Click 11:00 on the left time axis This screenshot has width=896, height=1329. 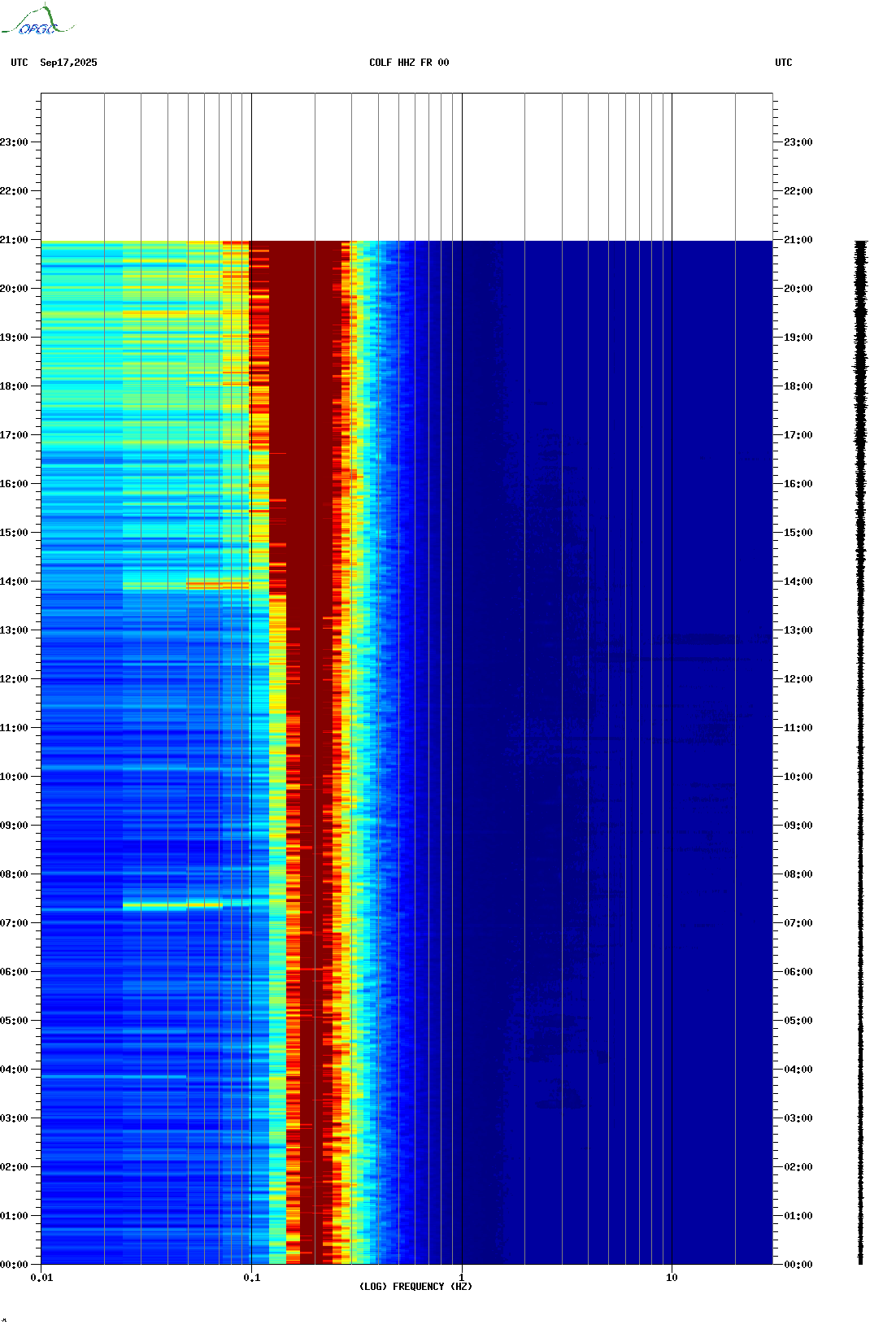point(14,728)
